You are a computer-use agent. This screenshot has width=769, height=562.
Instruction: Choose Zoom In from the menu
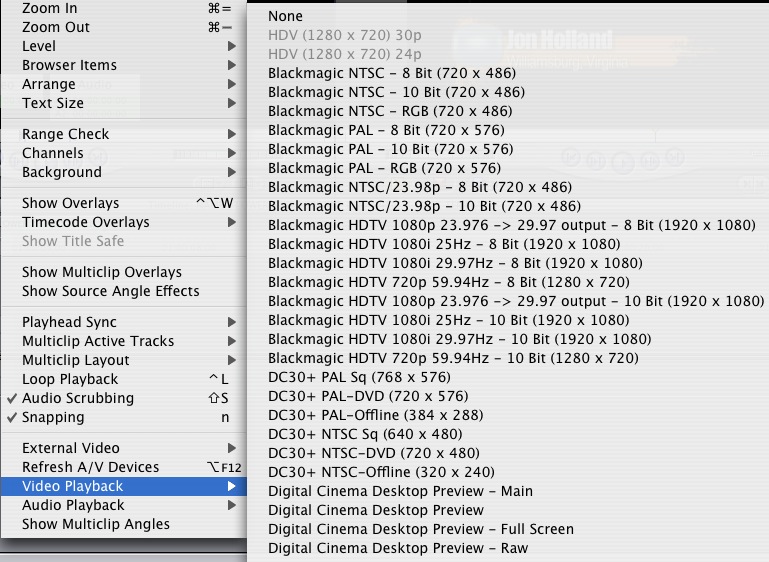coord(123,8)
